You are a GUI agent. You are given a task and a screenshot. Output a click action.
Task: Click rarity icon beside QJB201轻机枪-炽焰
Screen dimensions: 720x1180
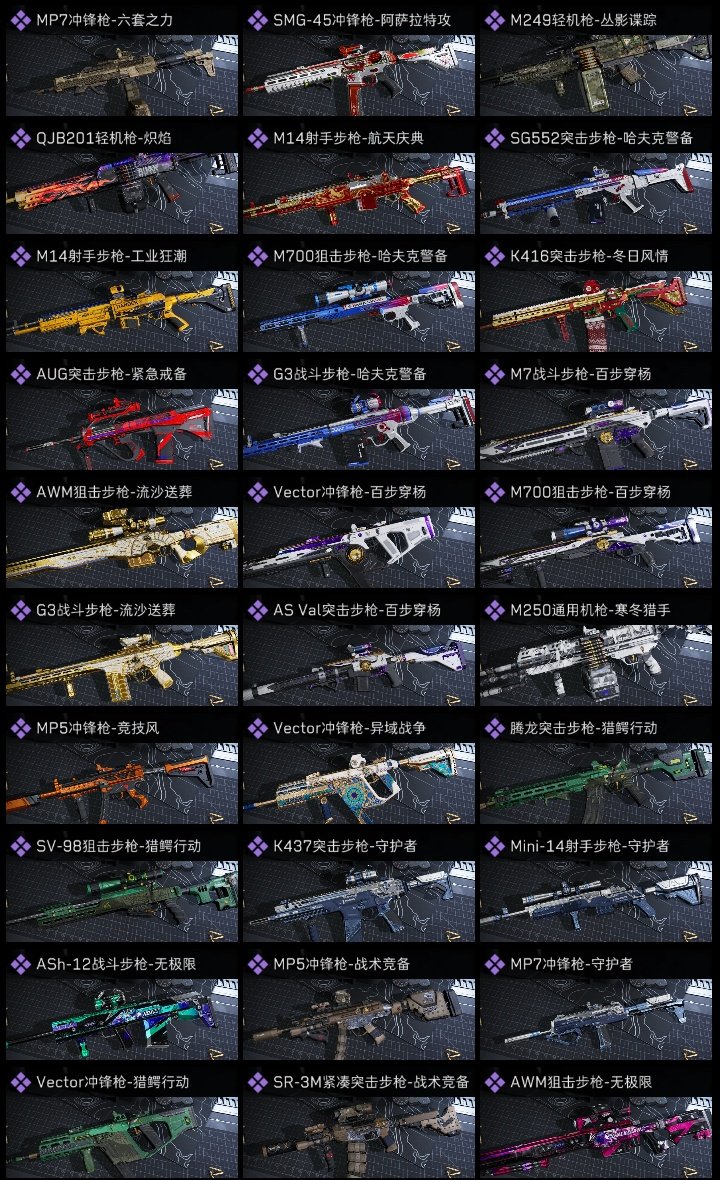coord(20,138)
